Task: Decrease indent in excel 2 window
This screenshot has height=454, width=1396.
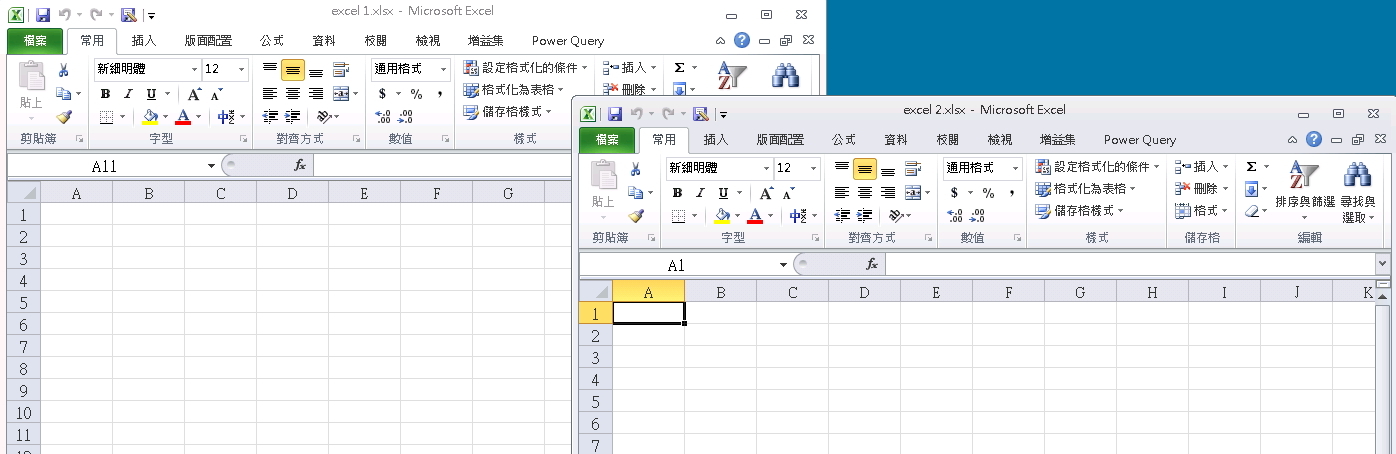Action: 842,216
